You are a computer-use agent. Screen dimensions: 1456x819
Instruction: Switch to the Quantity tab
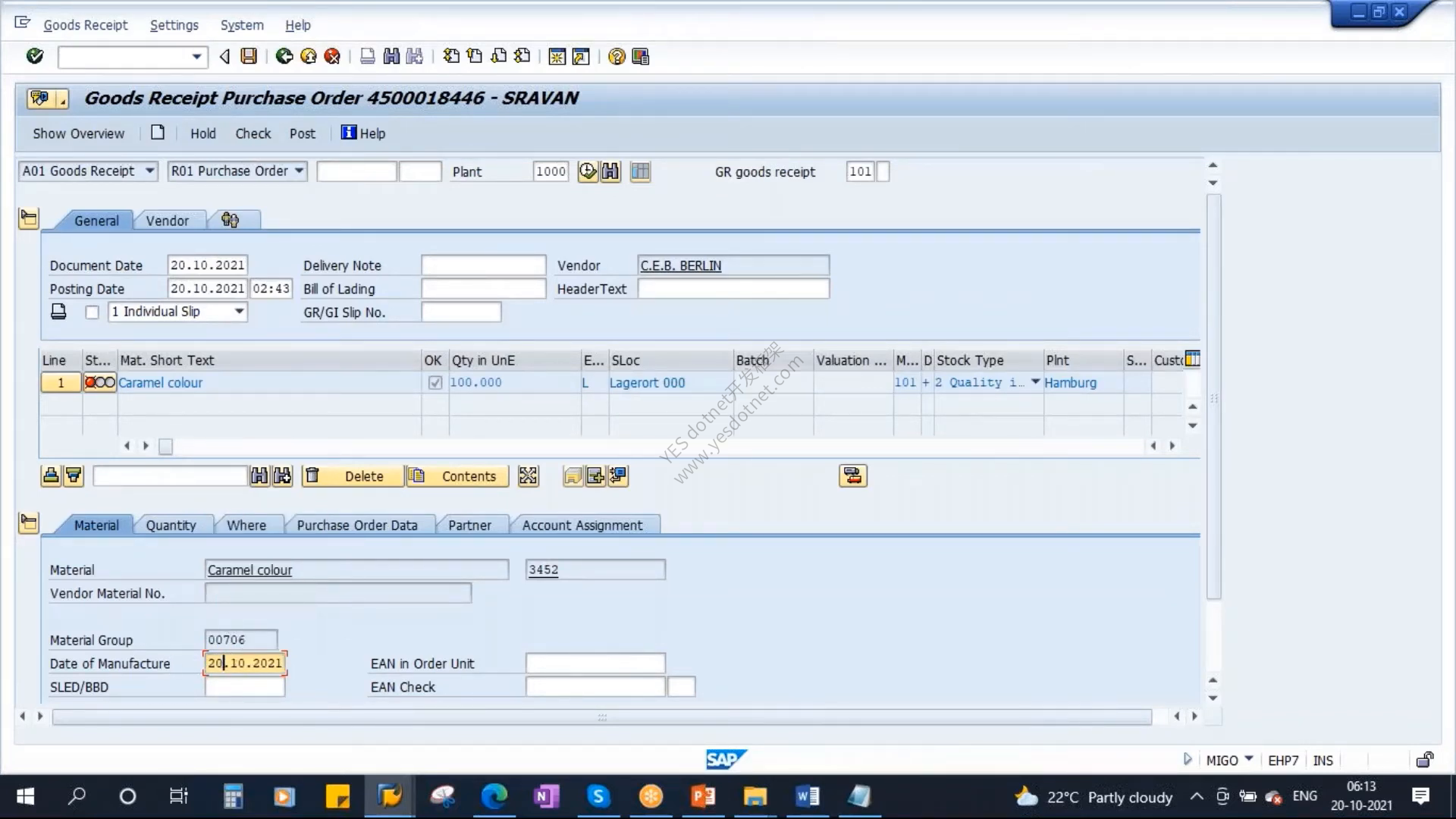(171, 526)
